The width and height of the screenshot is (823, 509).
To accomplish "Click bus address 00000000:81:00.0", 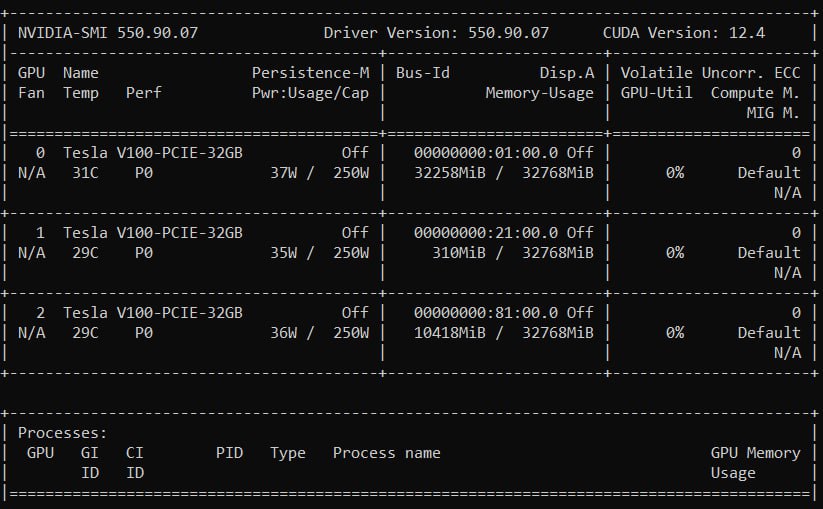I will (485, 312).
